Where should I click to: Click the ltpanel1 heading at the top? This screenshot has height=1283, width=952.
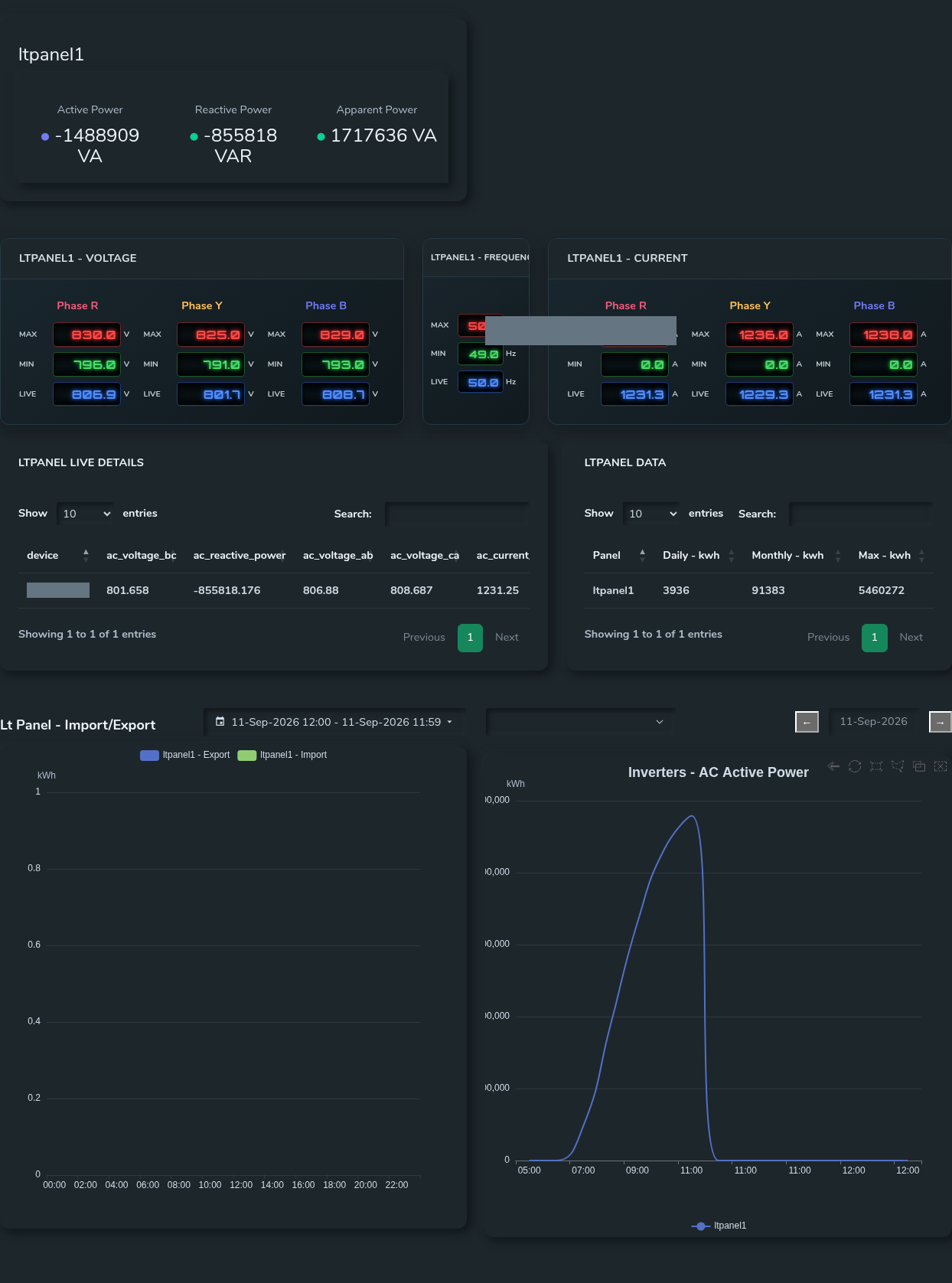51,54
